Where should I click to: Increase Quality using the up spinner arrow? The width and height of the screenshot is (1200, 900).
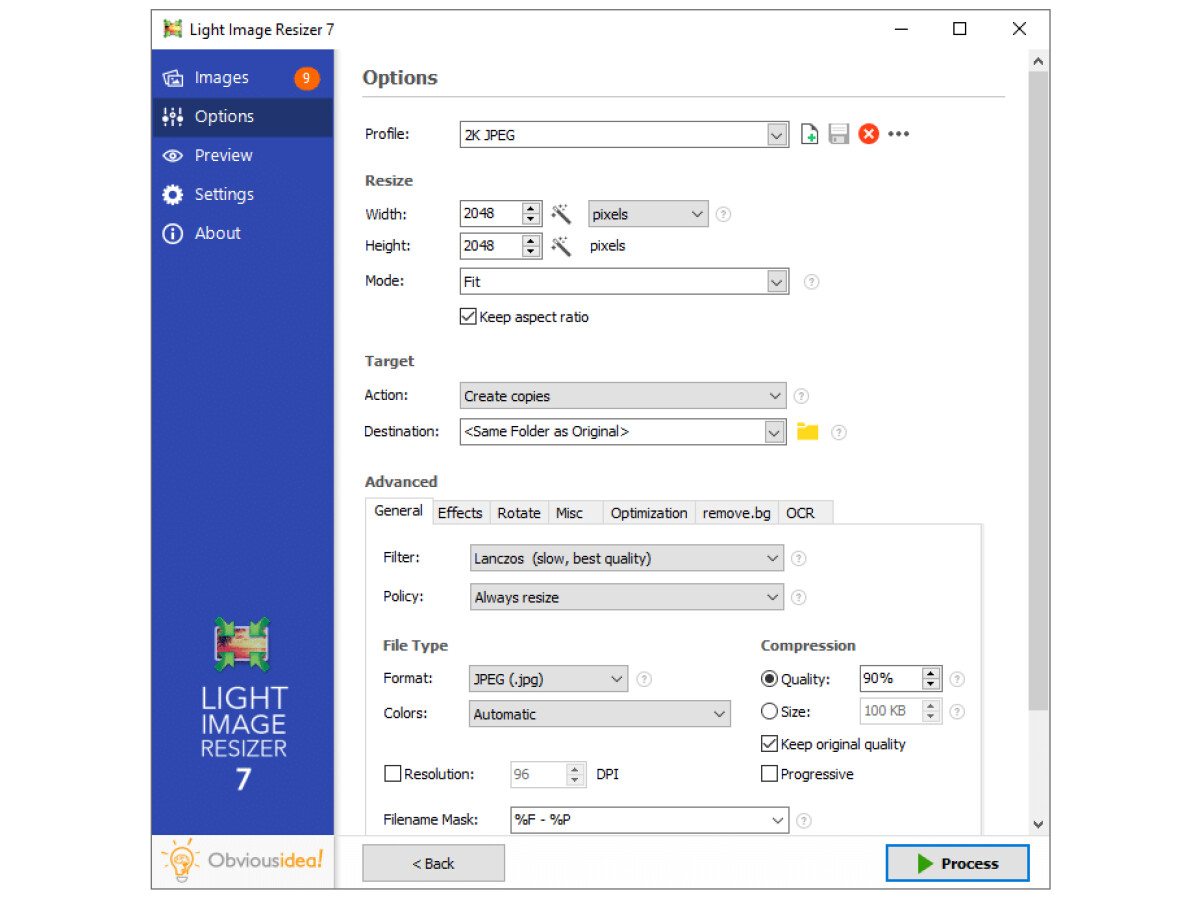932,673
